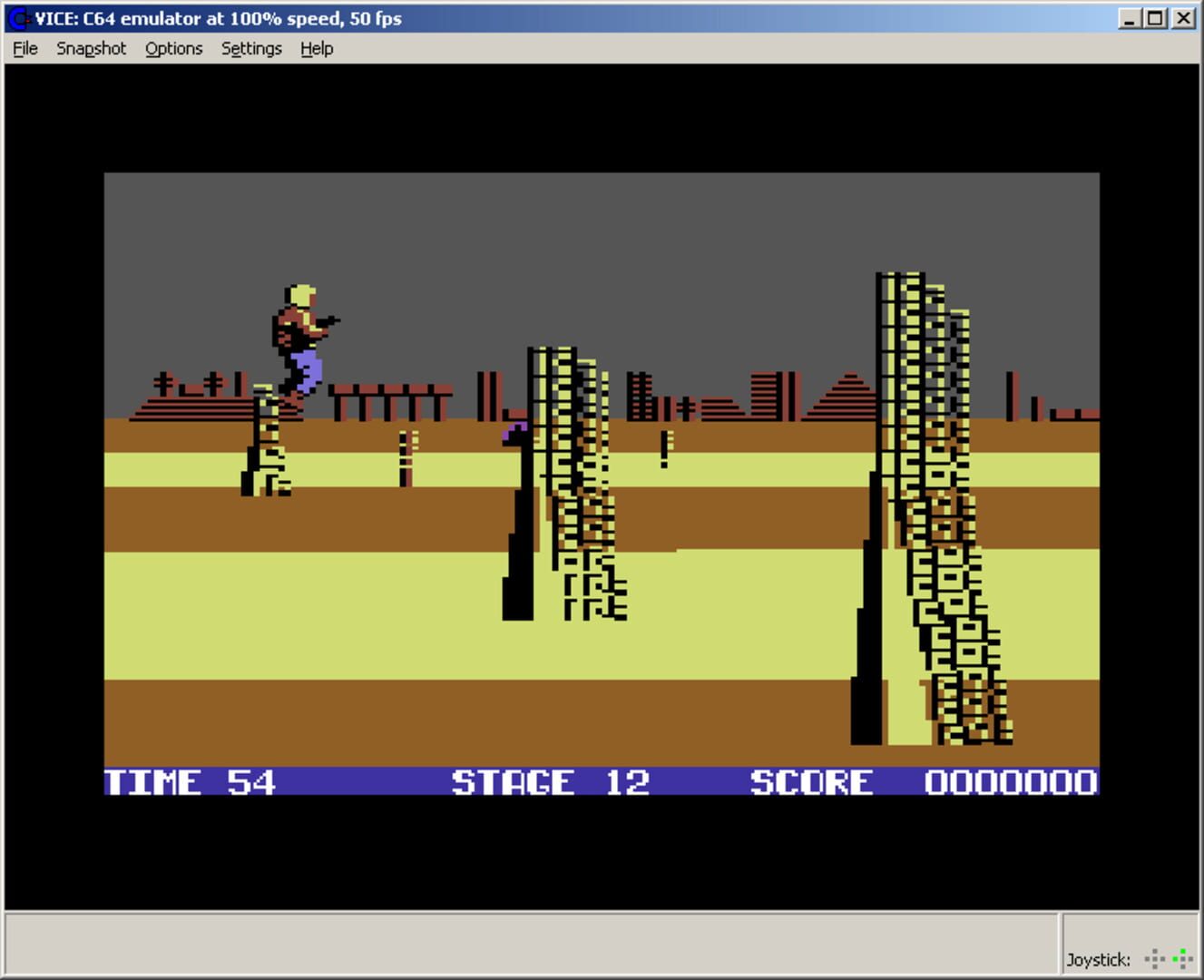This screenshot has width=1204, height=980.
Task: Click the TIME 54 counter
Action: coord(191,780)
